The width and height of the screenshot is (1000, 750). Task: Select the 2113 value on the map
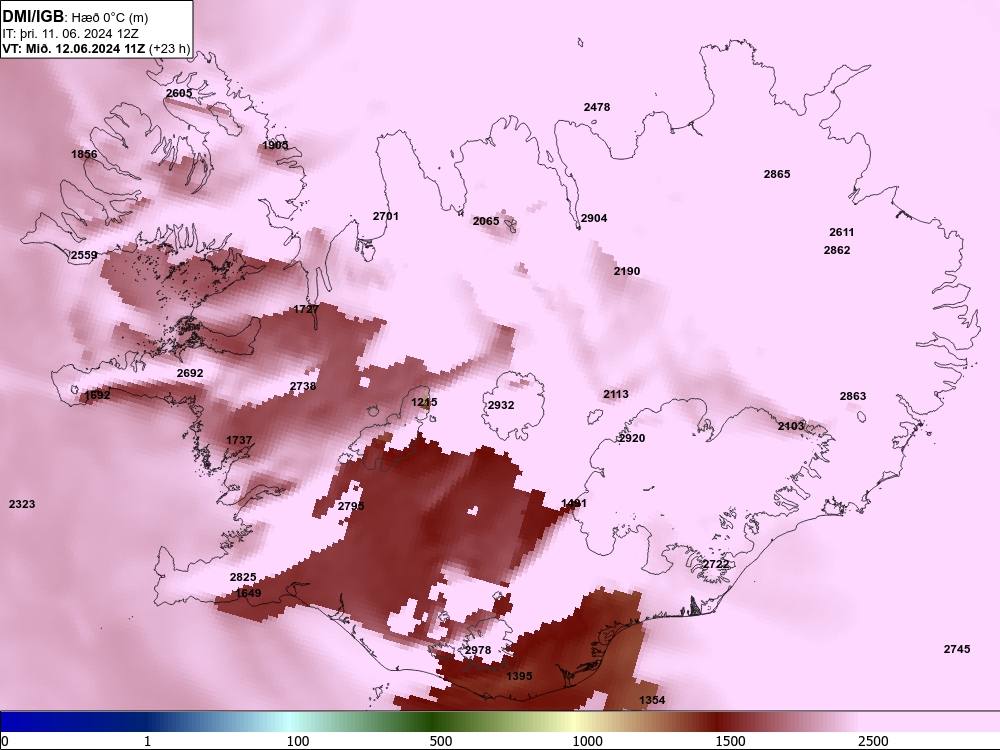coord(616,394)
